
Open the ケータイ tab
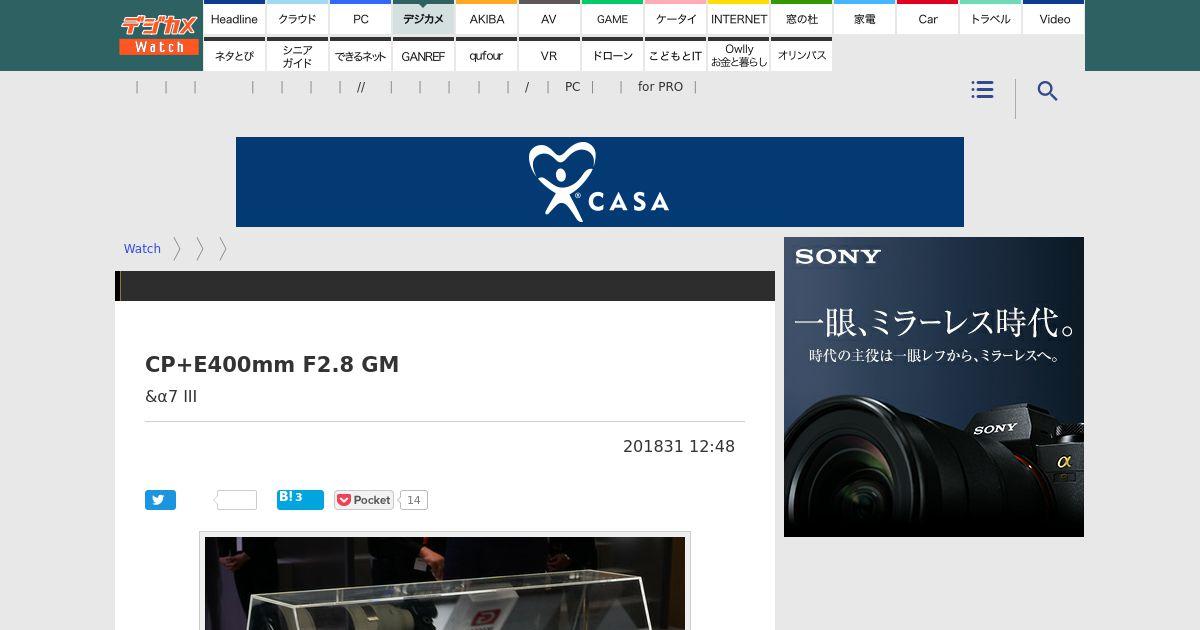[x=675, y=18]
